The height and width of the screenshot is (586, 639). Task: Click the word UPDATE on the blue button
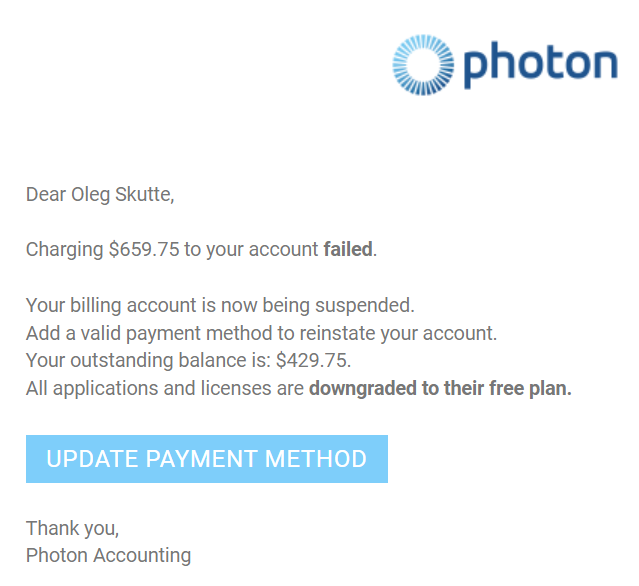point(93,459)
